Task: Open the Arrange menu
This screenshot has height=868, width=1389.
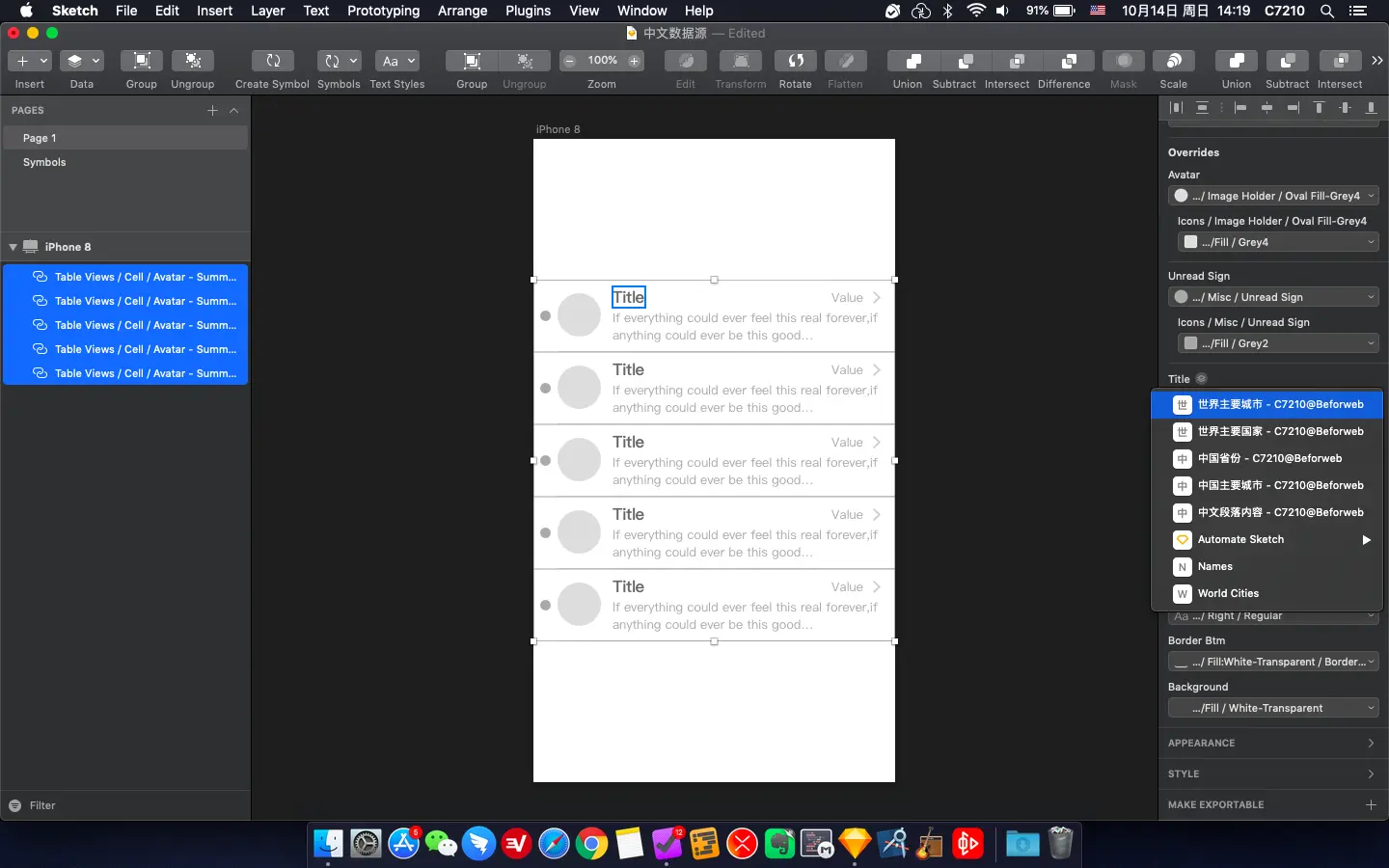Action: pos(462,11)
